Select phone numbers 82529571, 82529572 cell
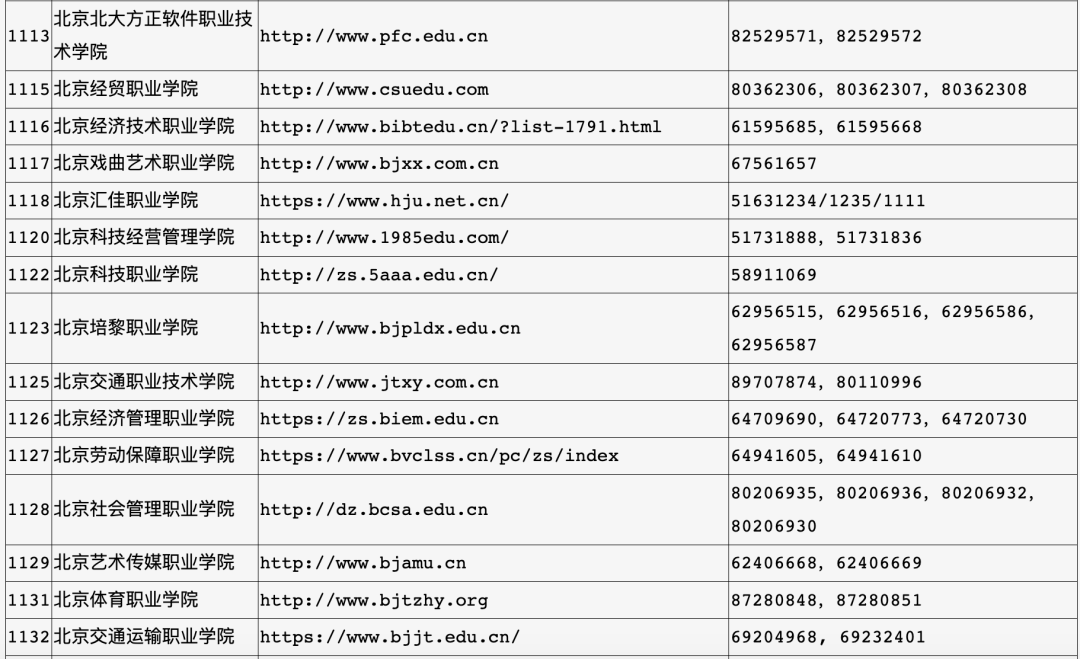 click(827, 37)
